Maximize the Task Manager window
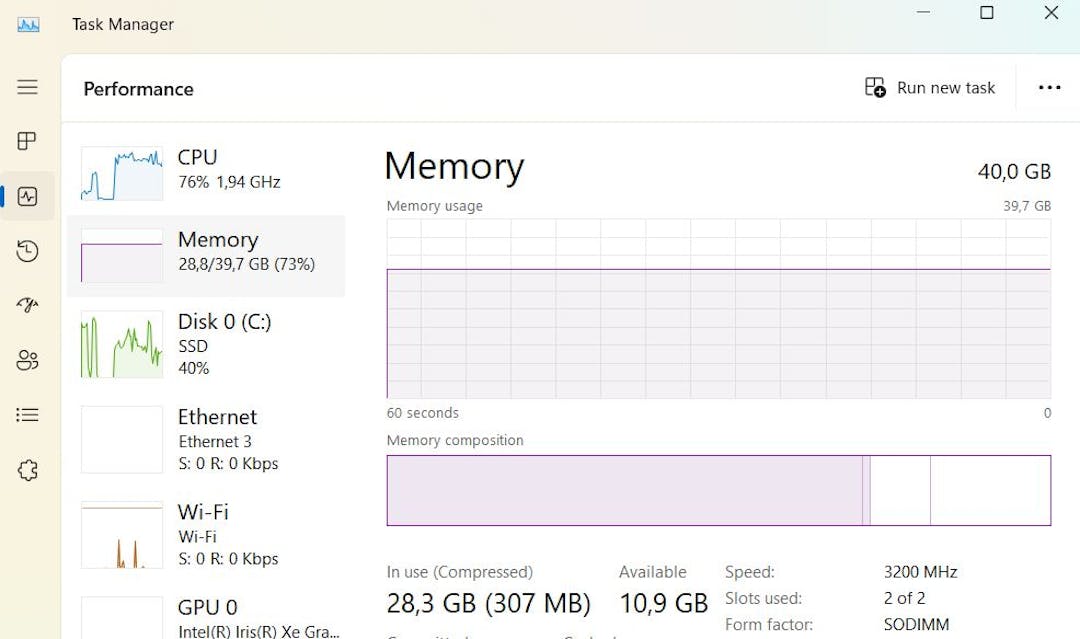Viewport: 1080px width, 639px height. tap(986, 12)
